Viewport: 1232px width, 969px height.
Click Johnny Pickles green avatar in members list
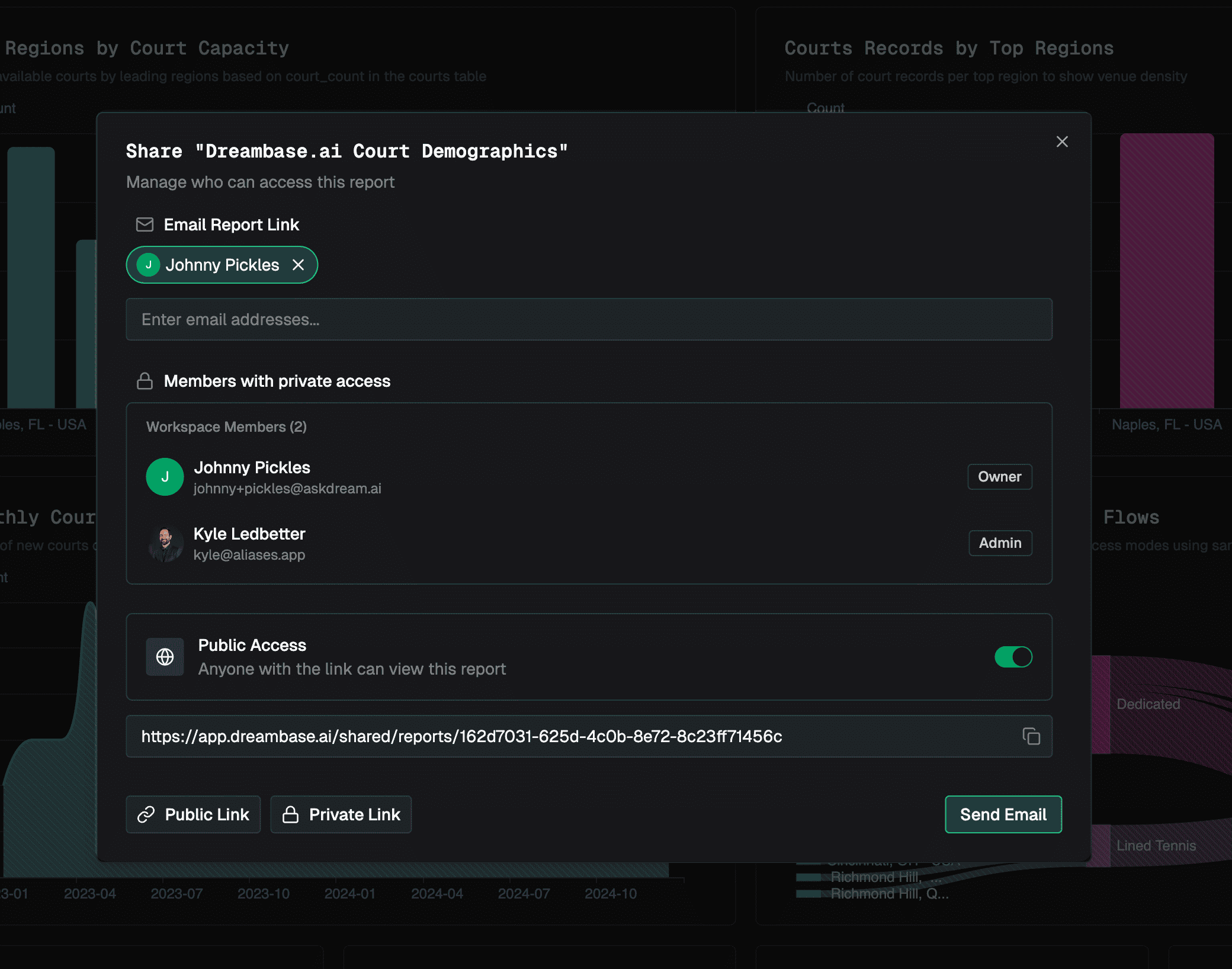pos(165,477)
